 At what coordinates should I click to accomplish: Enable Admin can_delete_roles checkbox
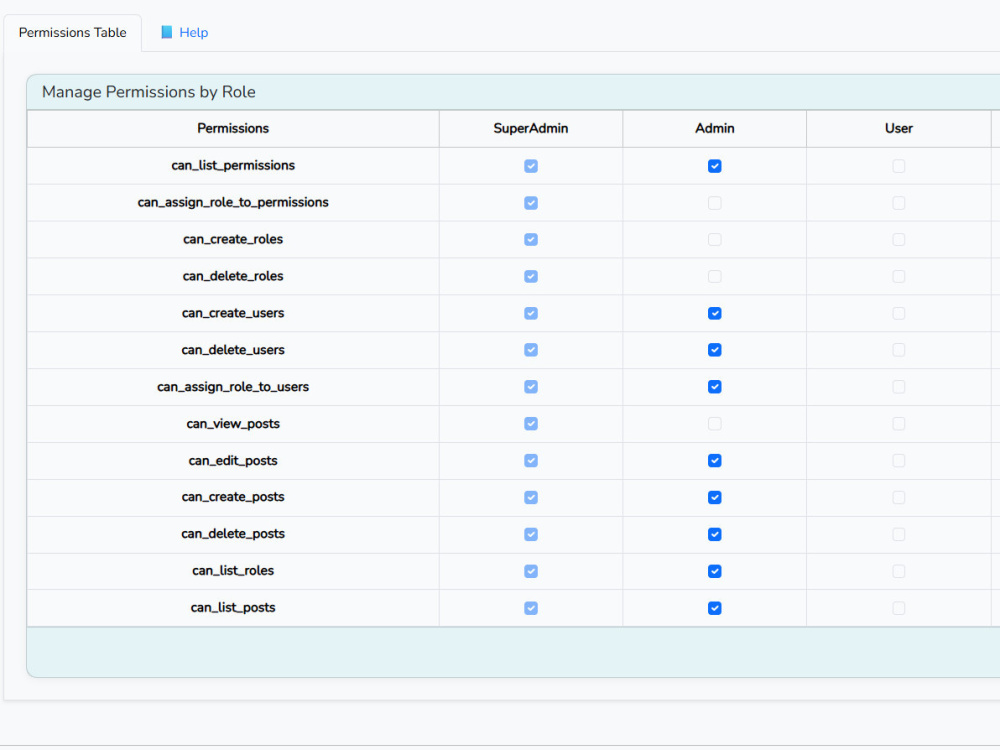tap(714, 277)
